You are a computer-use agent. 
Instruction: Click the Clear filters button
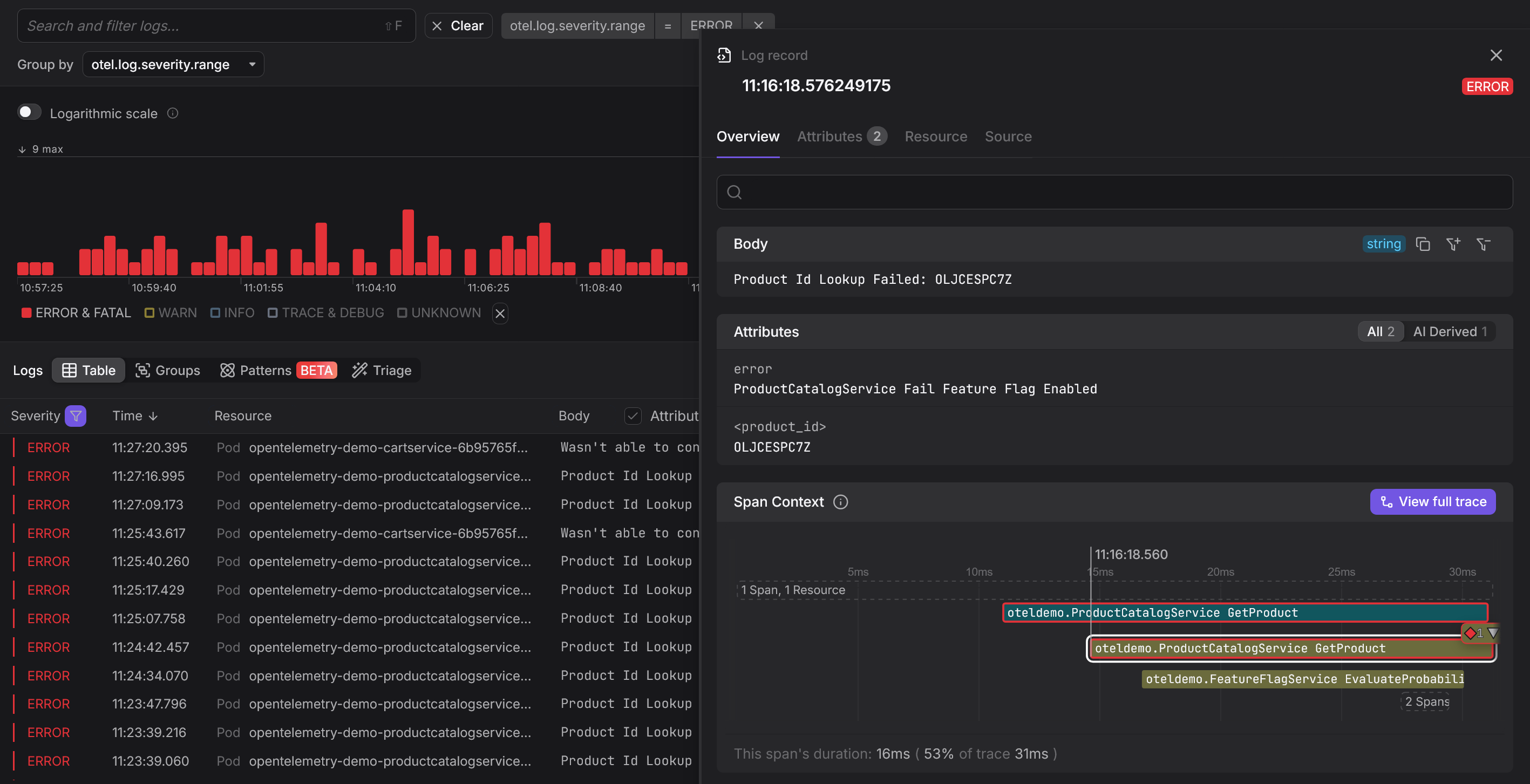pyautogui.click(x=458, y=25)
